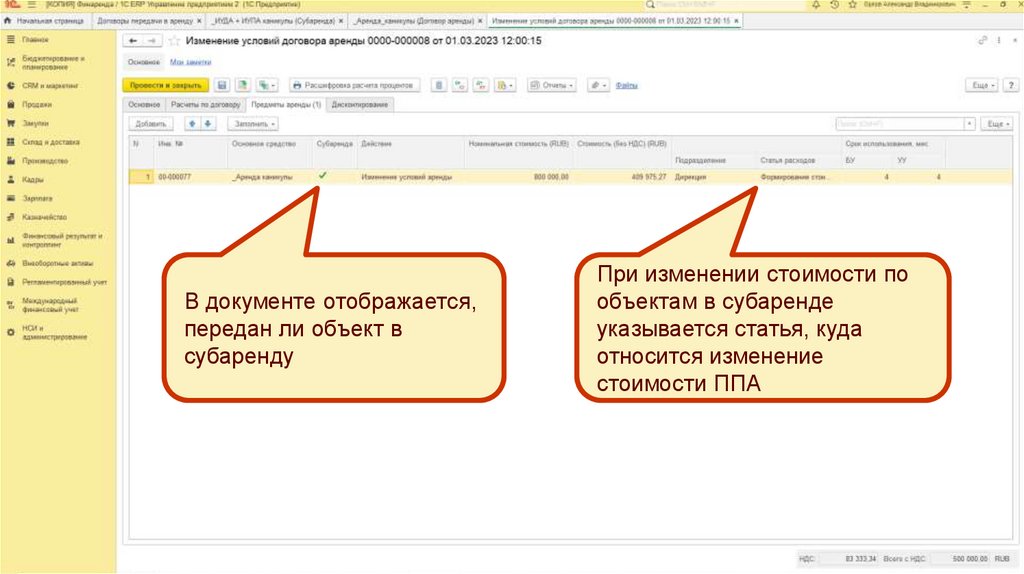The height and width of the screenshot is (574, 1024).
Task: Close the Договоры передачи в аренду tab
Action: point(199,21)
